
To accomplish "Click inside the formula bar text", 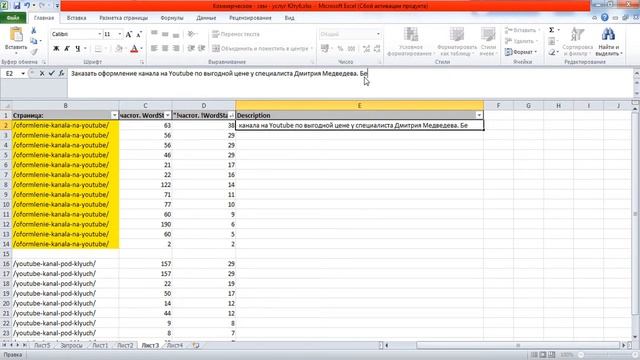I will click(219, 73).
